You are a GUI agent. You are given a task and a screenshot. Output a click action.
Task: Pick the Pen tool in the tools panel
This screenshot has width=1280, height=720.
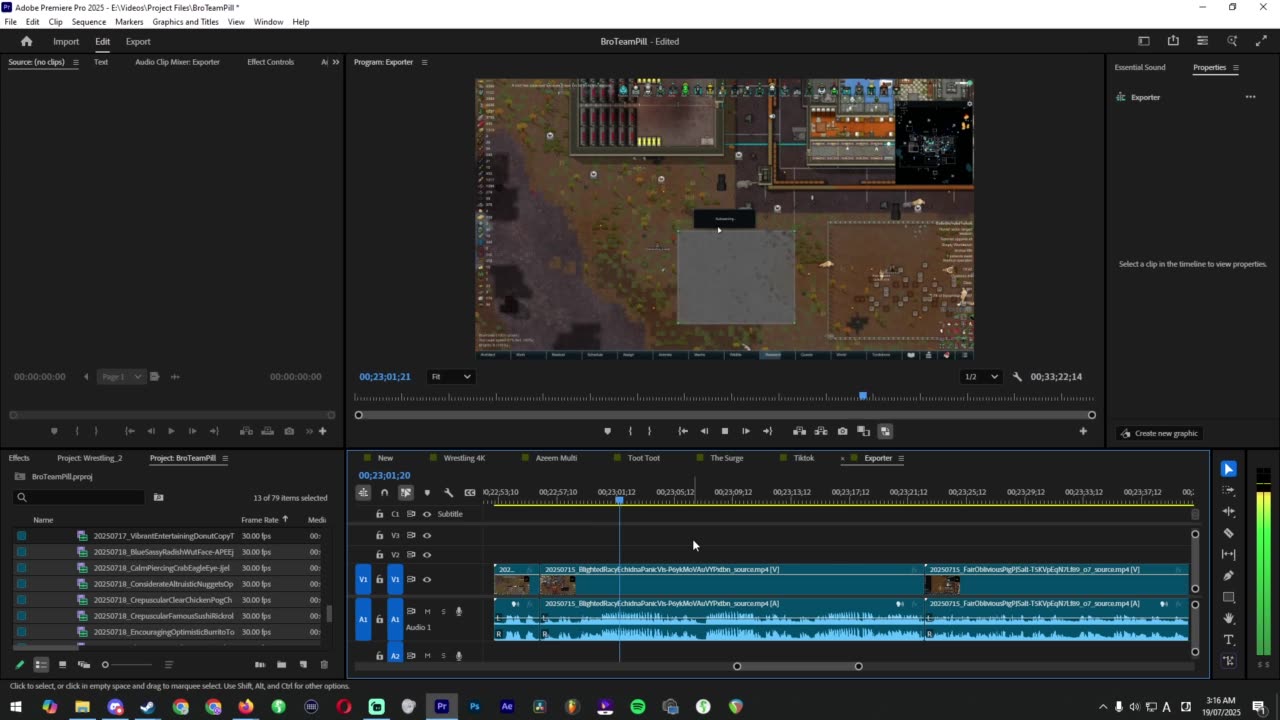tap(1229, 576)
